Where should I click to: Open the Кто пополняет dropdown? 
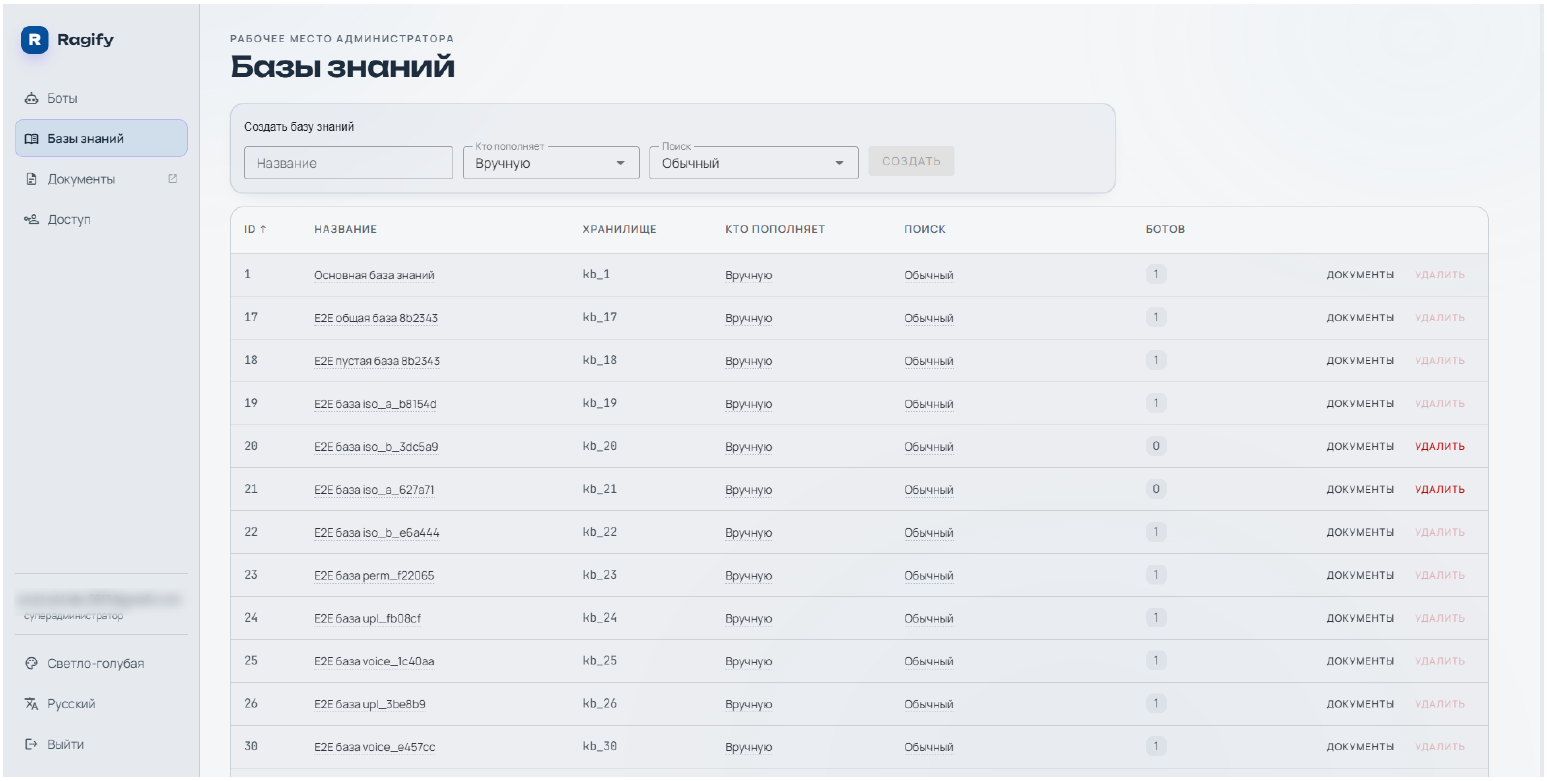click(551, 163)
